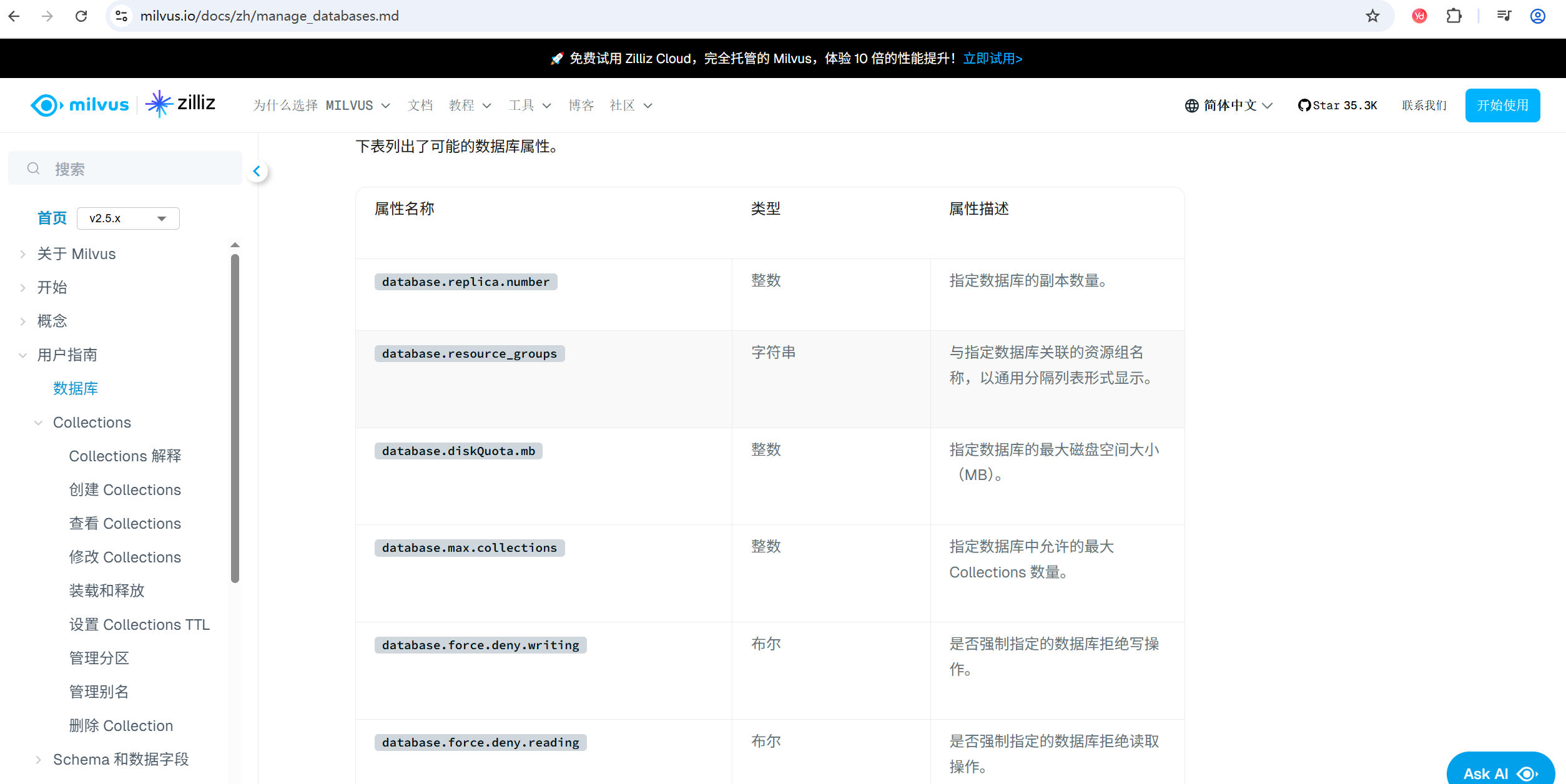The width and height of the screenshot is (1566, 784).
Task: Click the Zilliz star logo
Action: (159, 104)
